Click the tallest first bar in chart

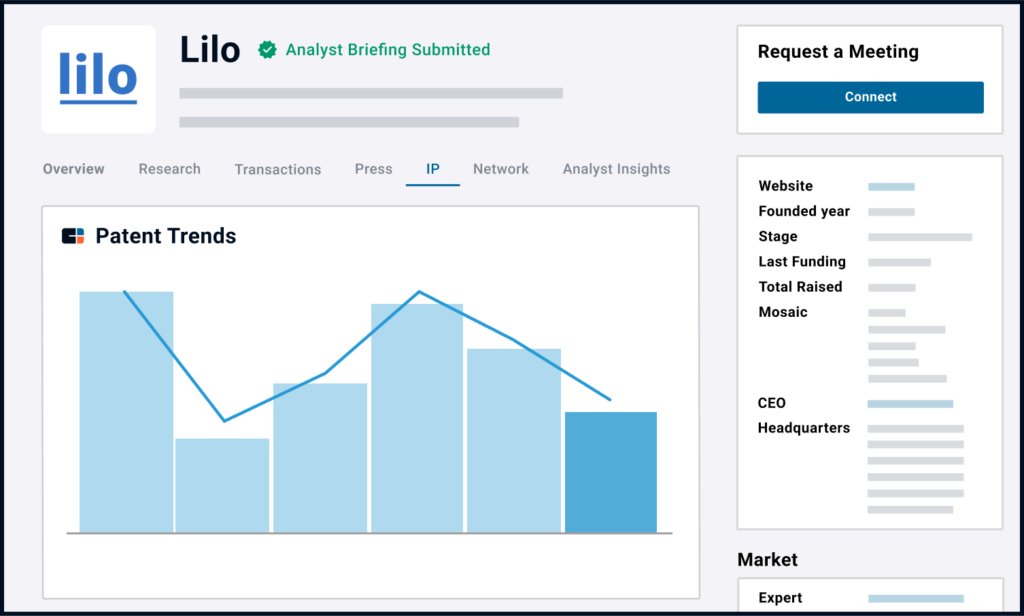(x=126, y=411)
